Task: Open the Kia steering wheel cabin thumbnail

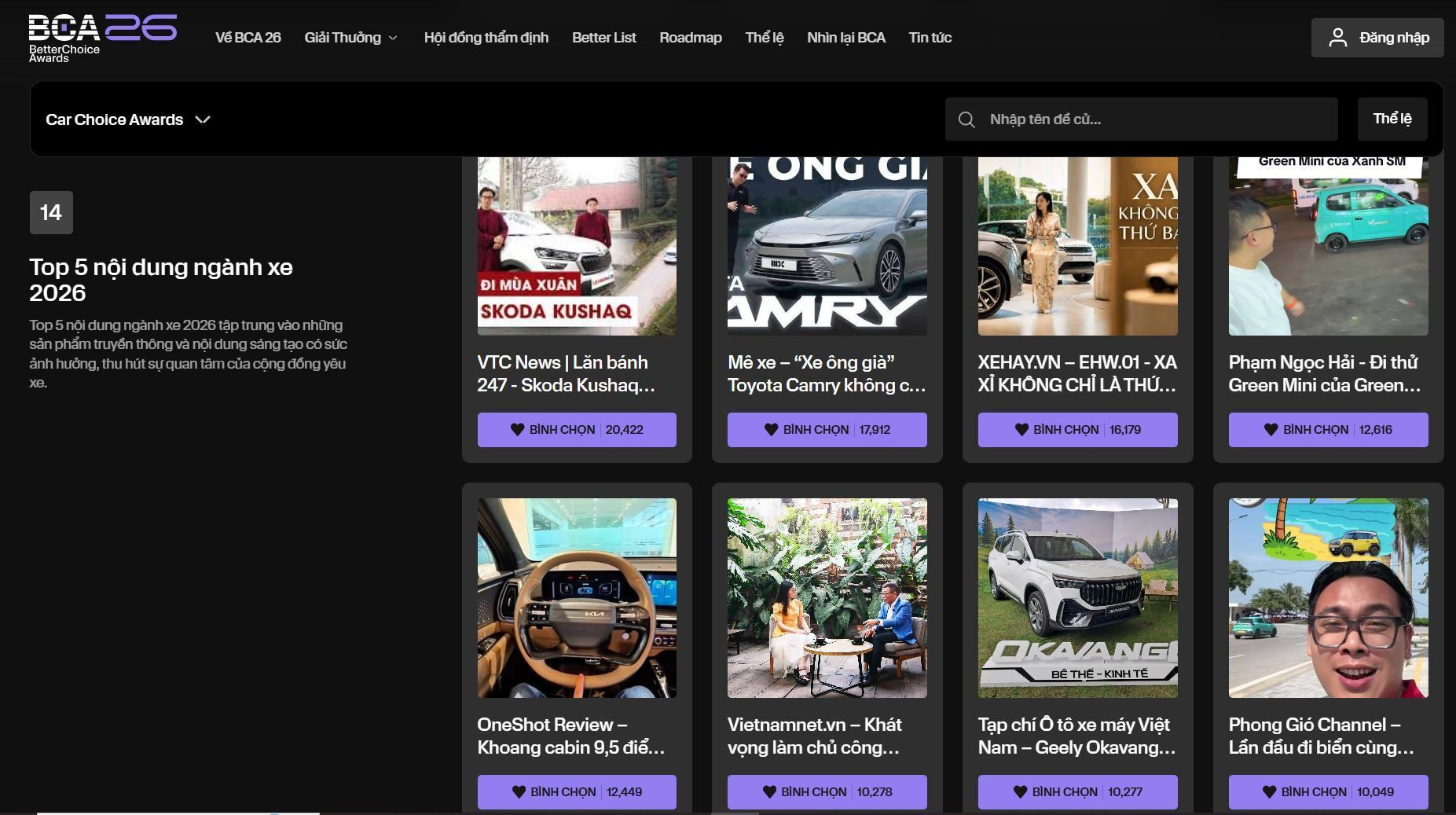Action: tap(577, 598)
